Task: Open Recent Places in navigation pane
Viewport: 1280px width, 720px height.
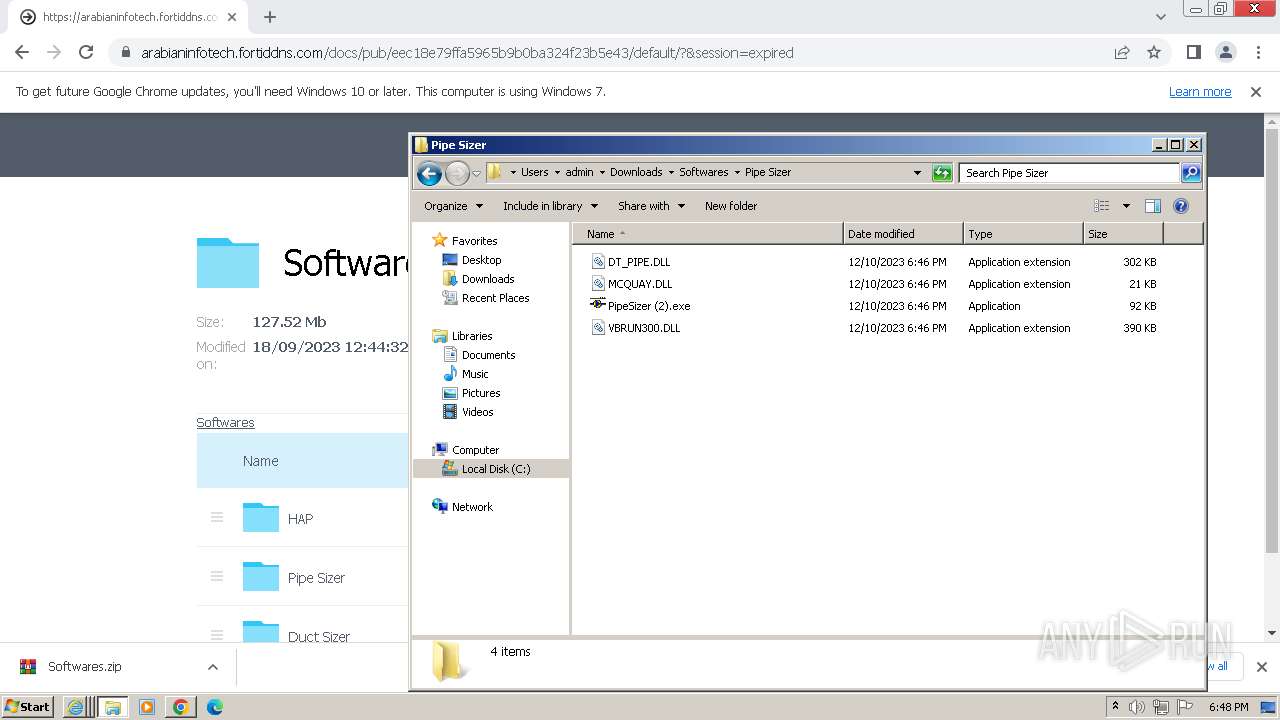Action: (495, 298)
